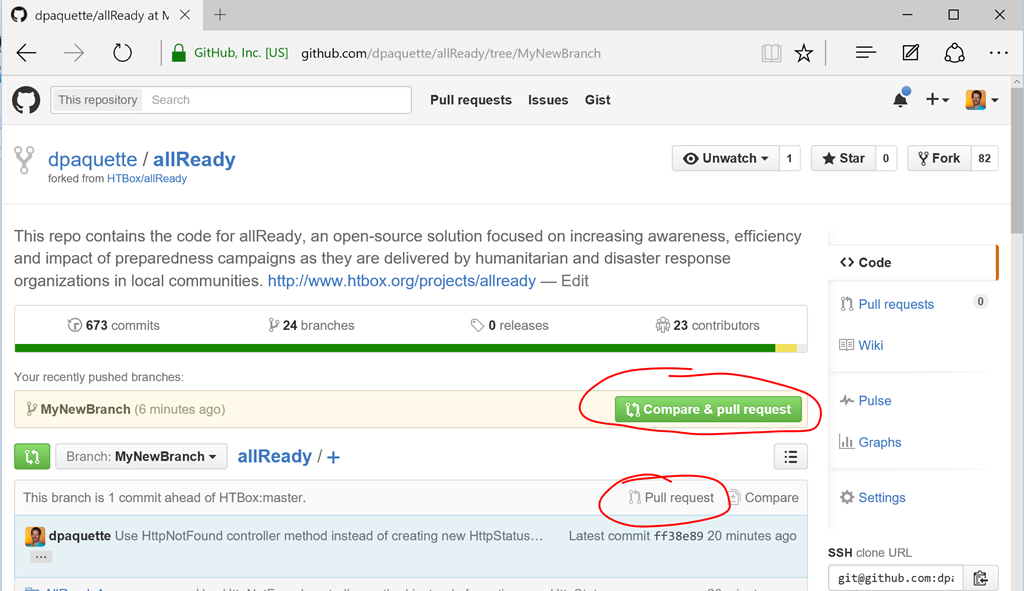Viewport: 1024px width, 591px height.
Task: Open the htbox.org projects link
Action: (402, 281)
